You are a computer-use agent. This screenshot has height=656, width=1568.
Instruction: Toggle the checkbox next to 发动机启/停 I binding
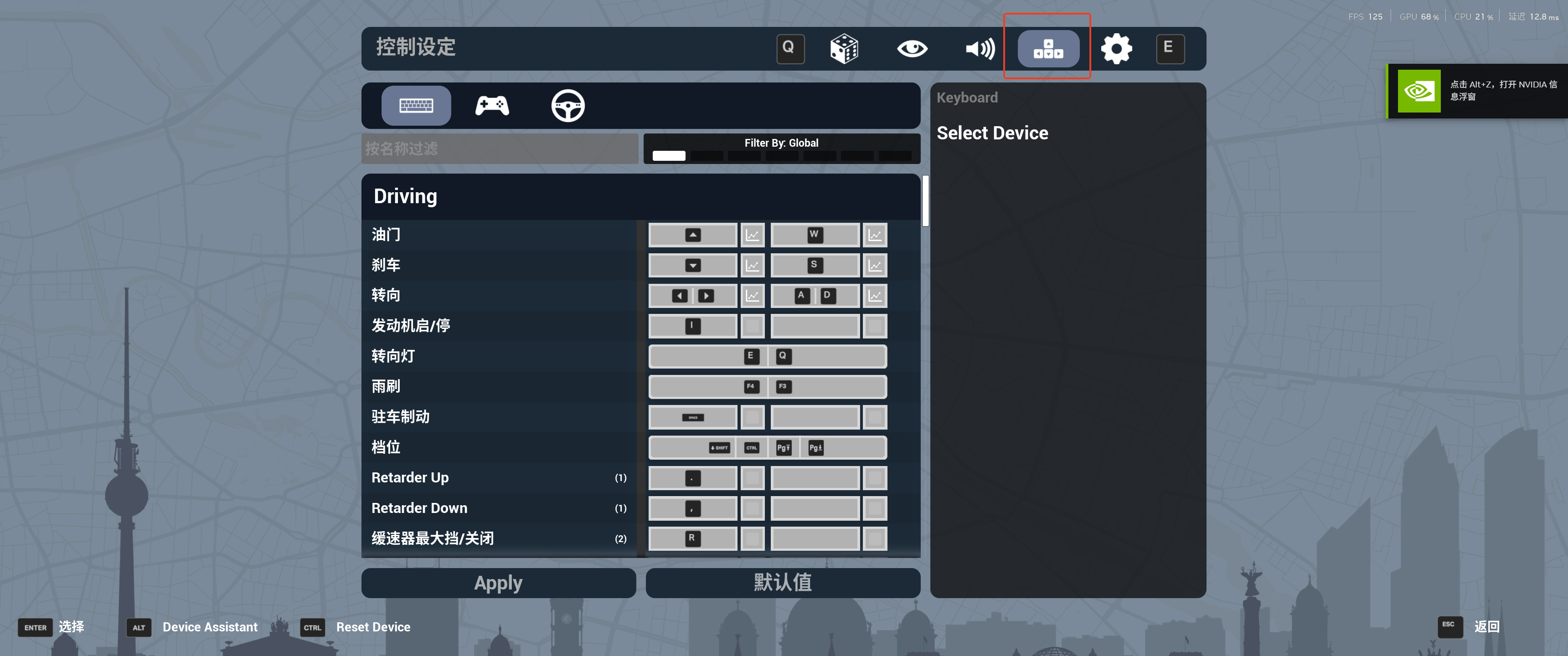(753, 327)
